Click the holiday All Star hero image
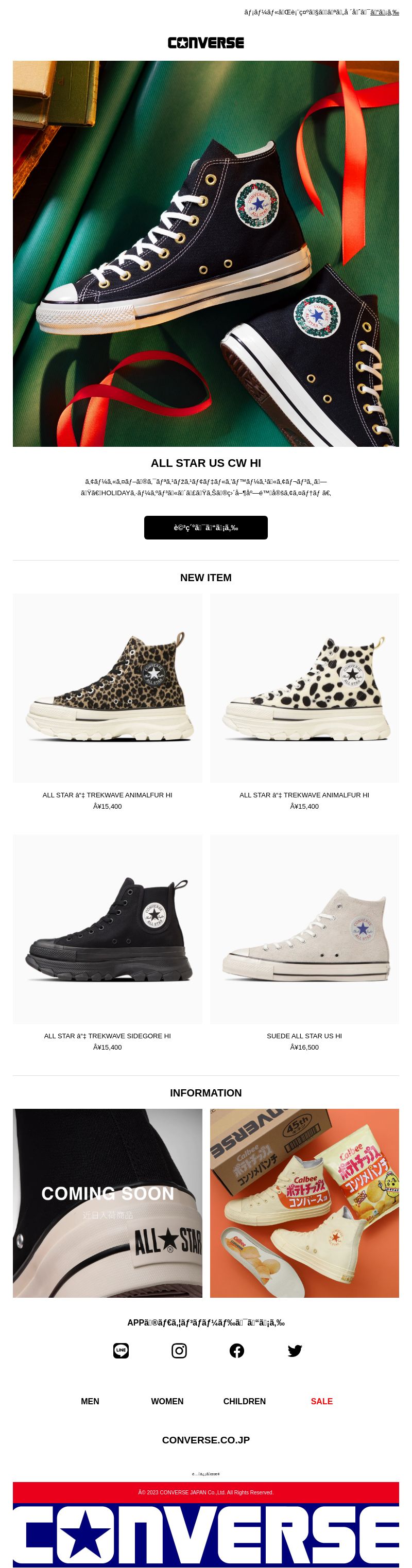Screen dimensions: 412x1568 click(205, 254)
